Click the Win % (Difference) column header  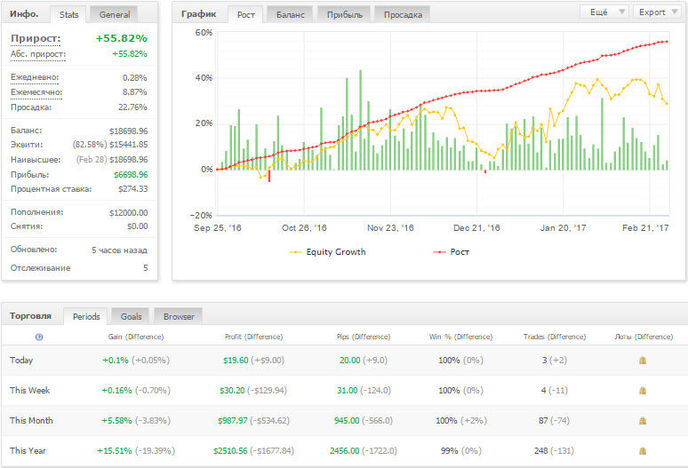(x=461, y=337)
